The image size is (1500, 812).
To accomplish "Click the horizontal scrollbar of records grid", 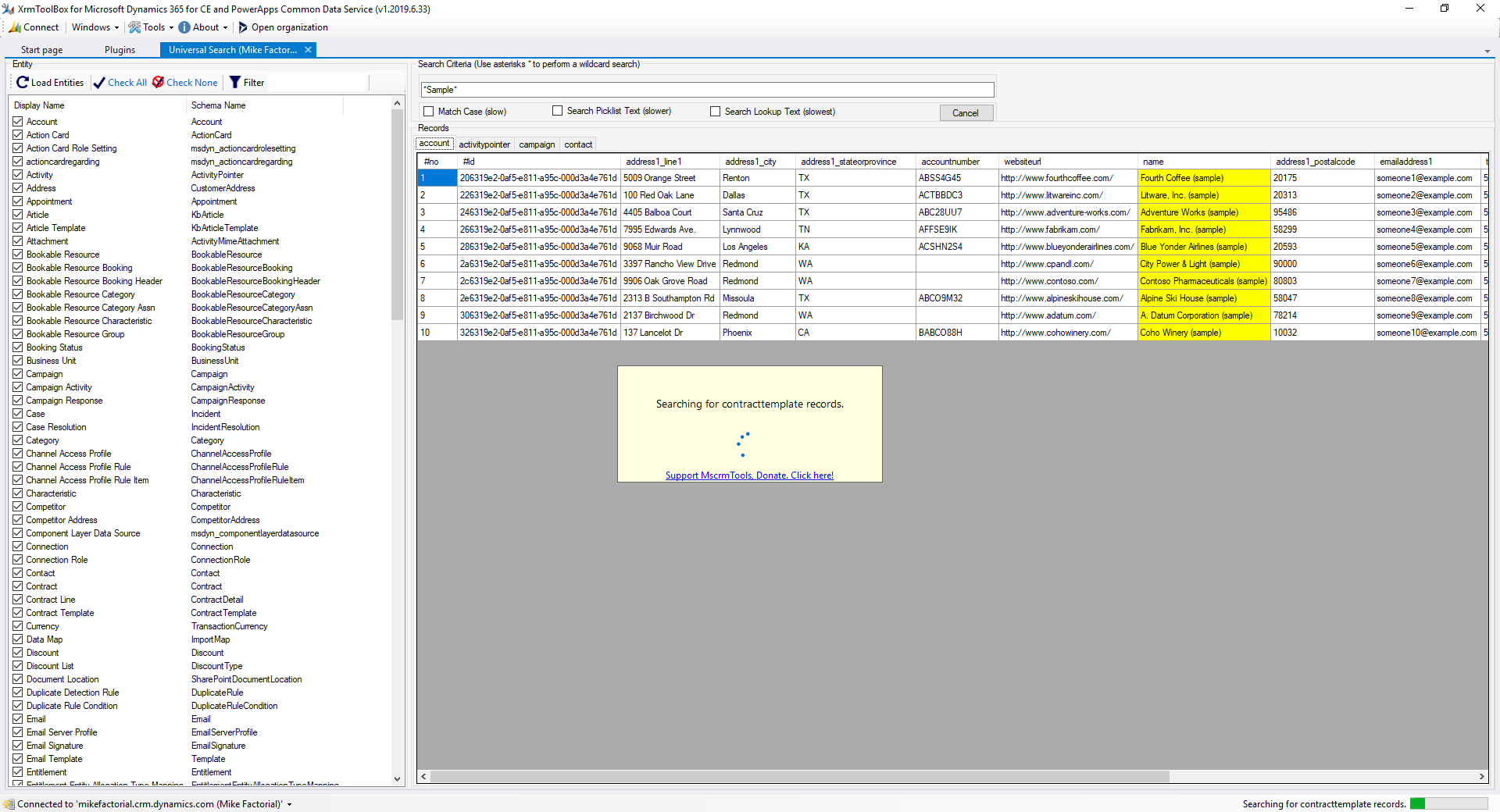I will point(798,777).
